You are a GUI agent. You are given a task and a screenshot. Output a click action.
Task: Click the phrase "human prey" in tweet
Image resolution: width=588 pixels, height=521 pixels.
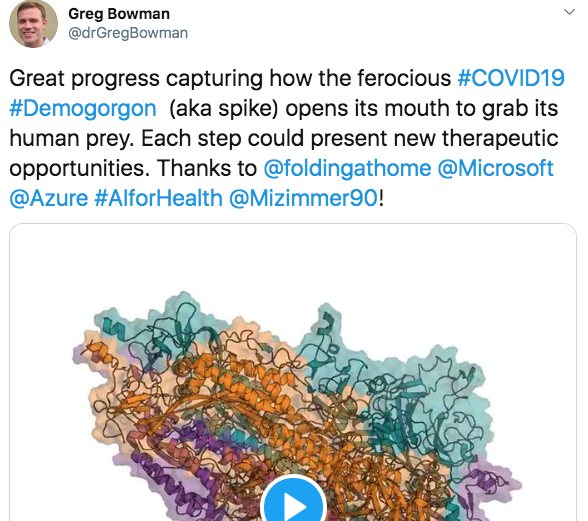[70, 138]
